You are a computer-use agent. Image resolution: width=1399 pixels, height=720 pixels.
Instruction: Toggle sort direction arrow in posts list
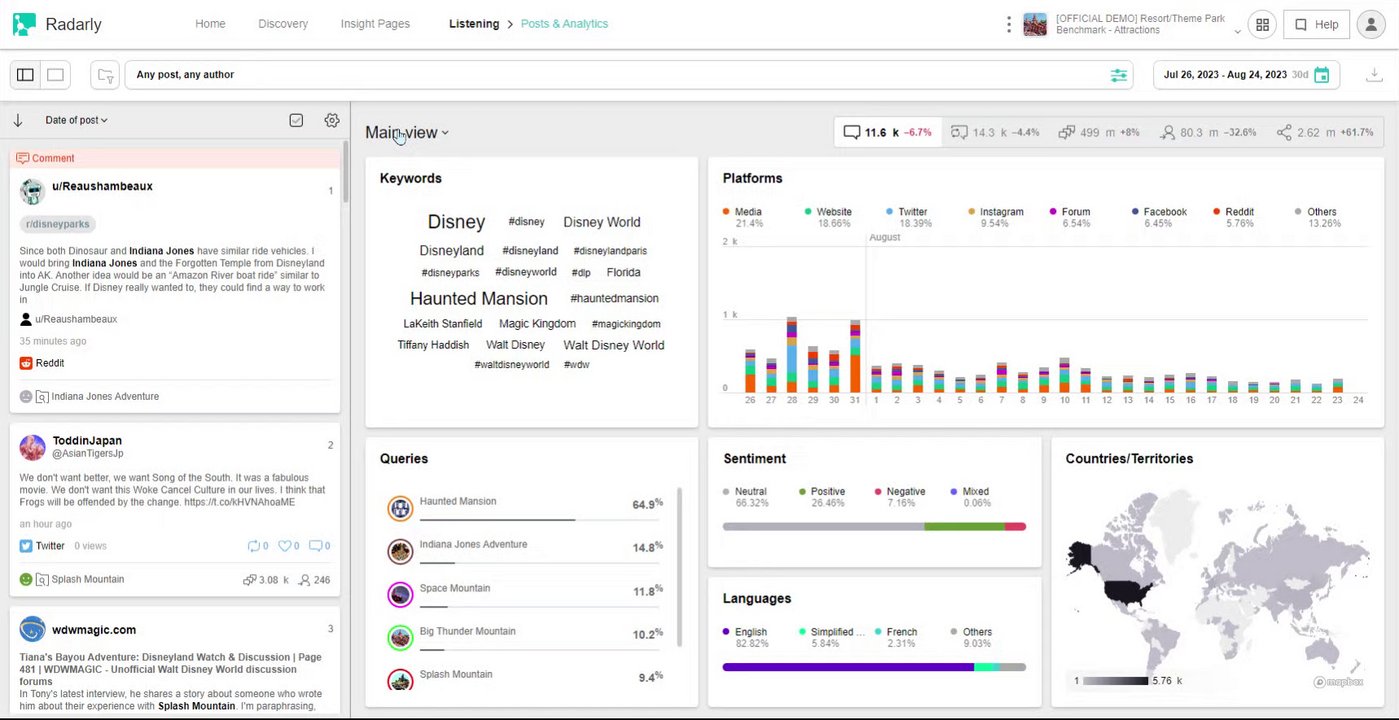(17, 120)
